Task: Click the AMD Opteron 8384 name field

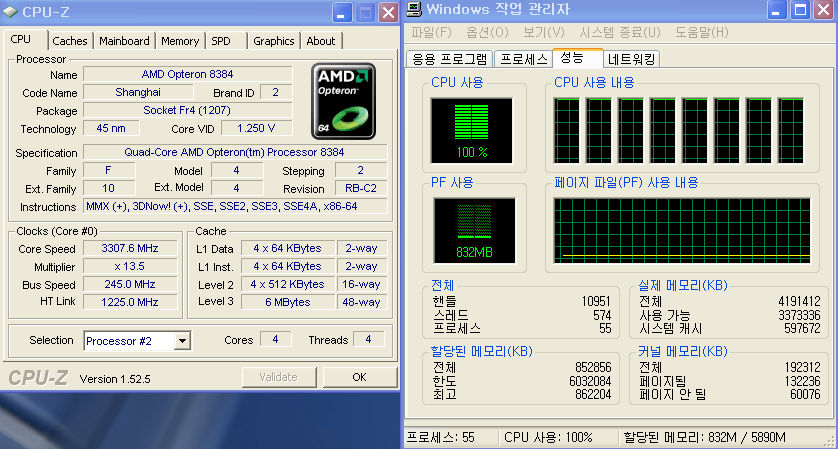Action: 188,74
